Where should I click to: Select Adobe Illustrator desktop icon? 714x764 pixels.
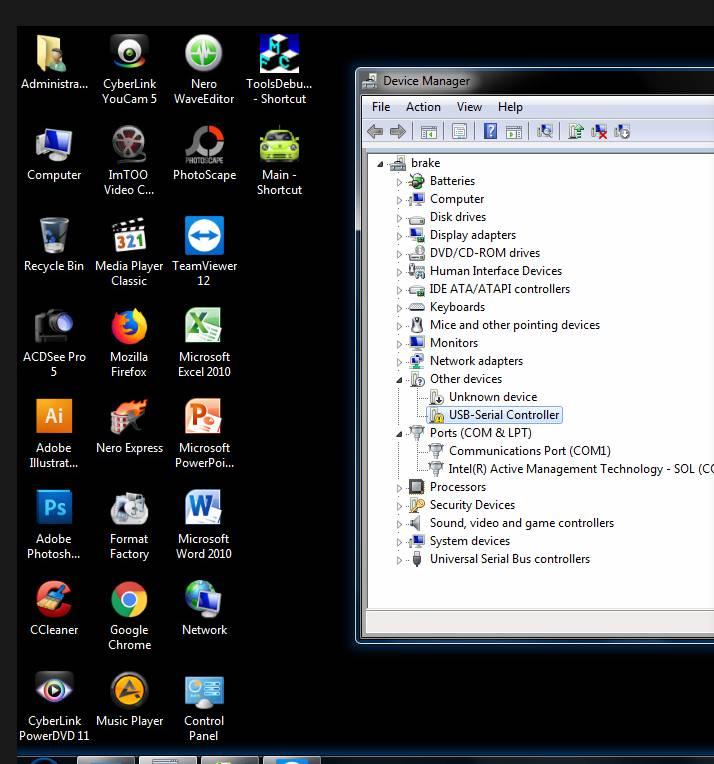(54, 434)
